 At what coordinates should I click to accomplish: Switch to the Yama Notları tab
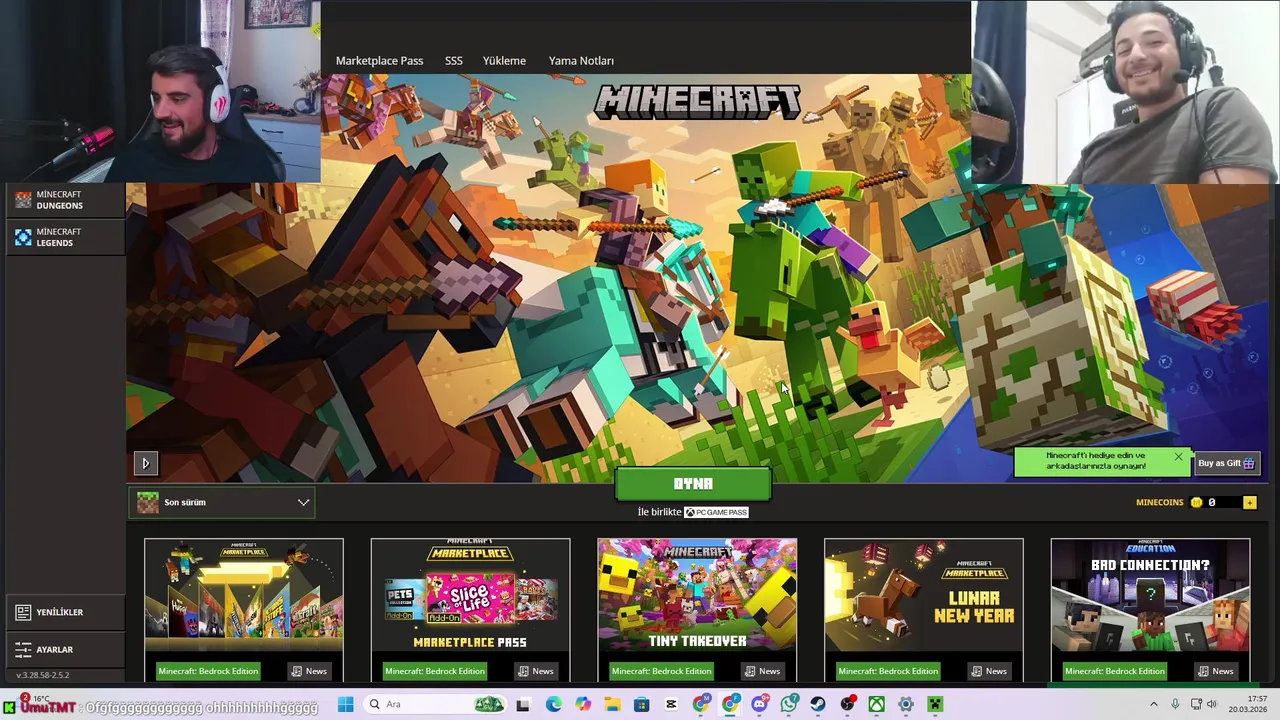pos(581,61)
